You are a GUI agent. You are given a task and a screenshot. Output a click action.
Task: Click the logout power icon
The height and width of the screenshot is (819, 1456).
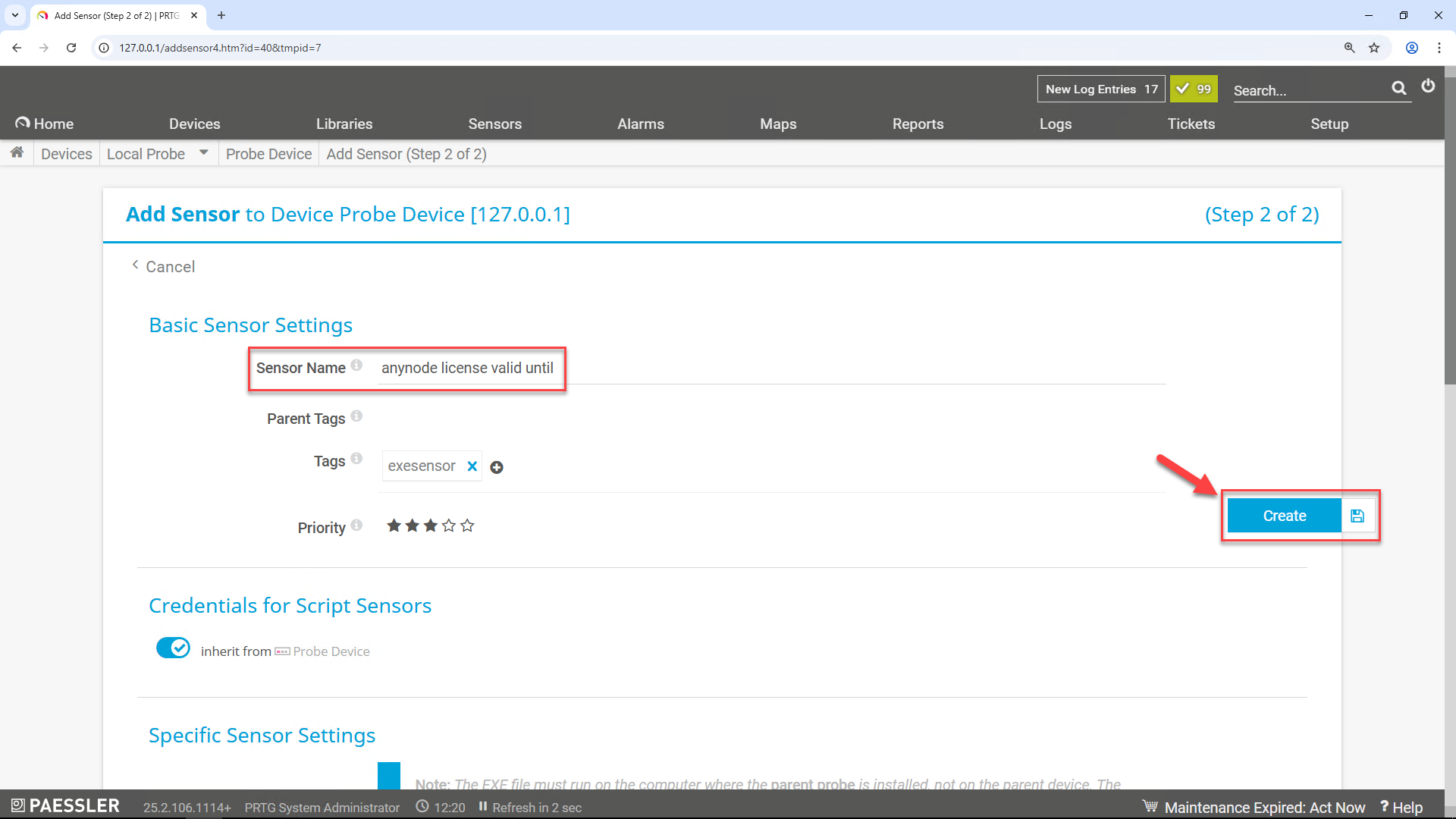[1429, 86]
